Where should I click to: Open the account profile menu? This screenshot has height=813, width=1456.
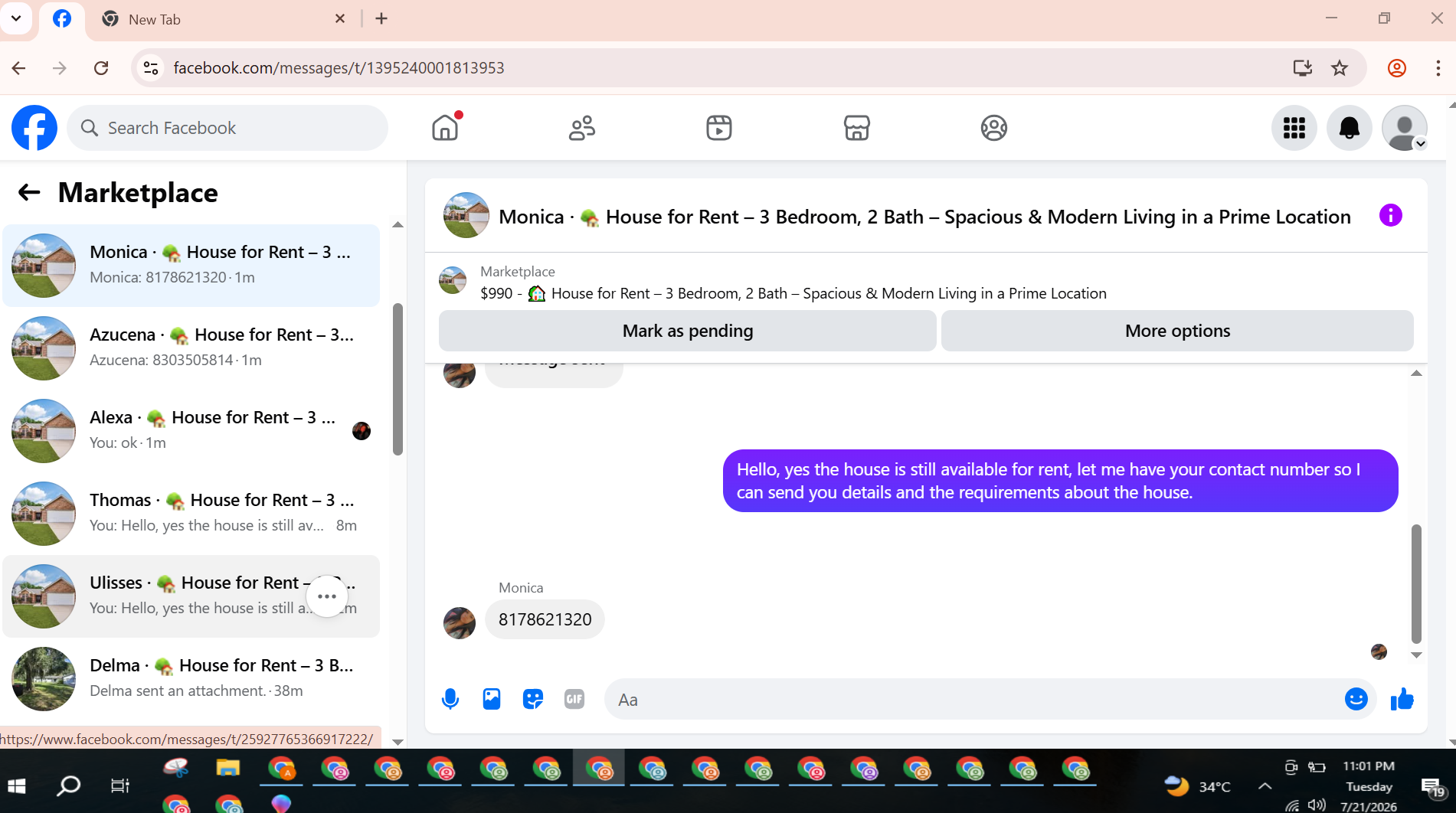tap(1405, 128)
